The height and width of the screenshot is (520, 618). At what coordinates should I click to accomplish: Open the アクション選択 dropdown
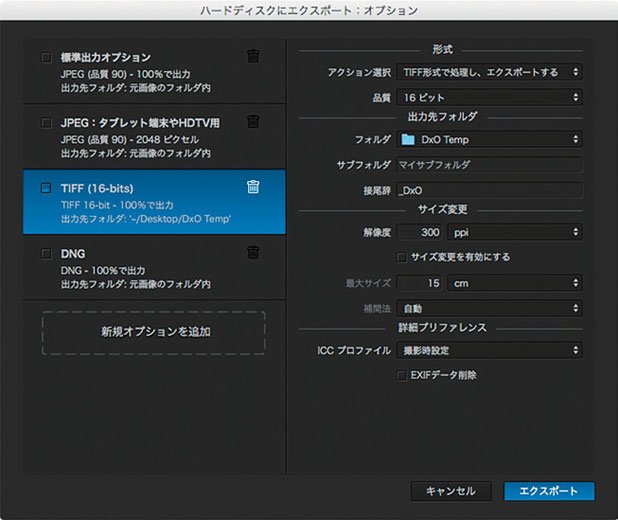[490, 72]
